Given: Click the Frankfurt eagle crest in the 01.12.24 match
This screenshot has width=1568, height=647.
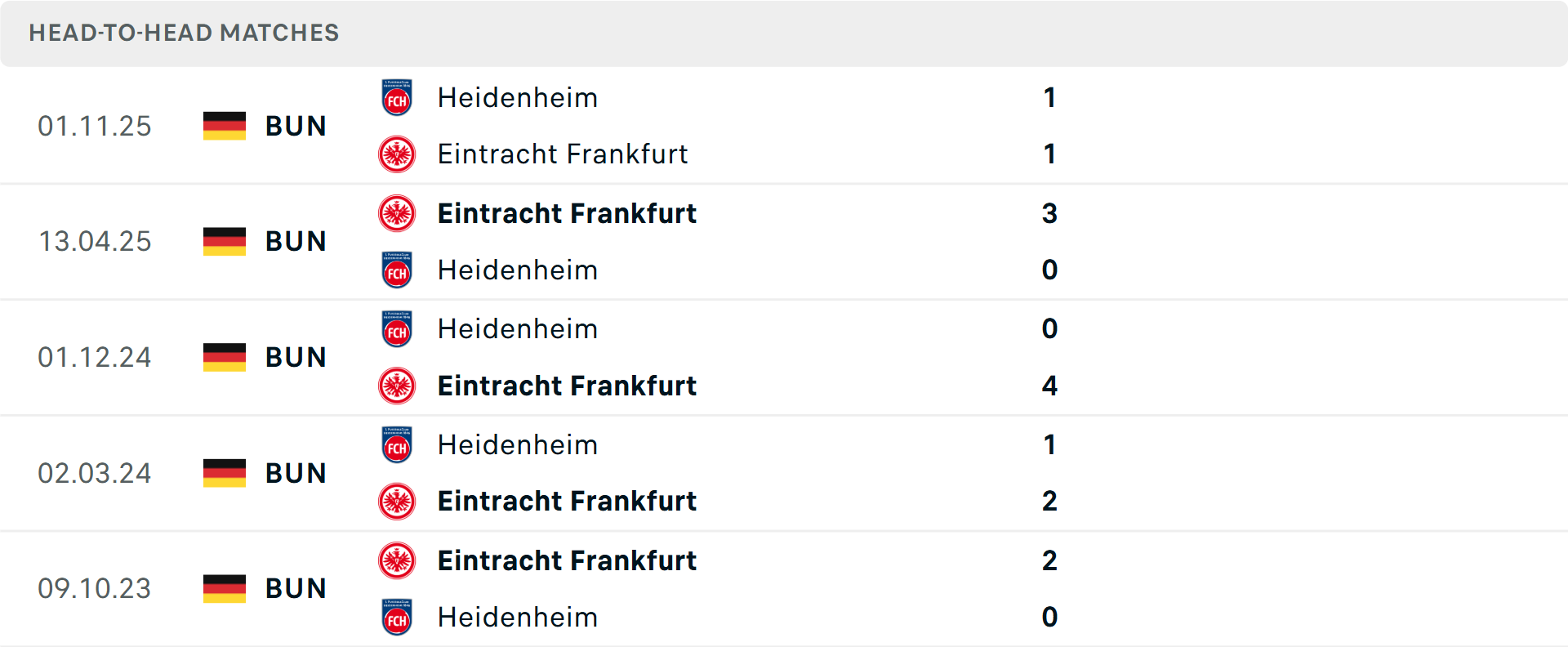Looking at the screenshot, I should pyautogui.click(x=397, y=386).
